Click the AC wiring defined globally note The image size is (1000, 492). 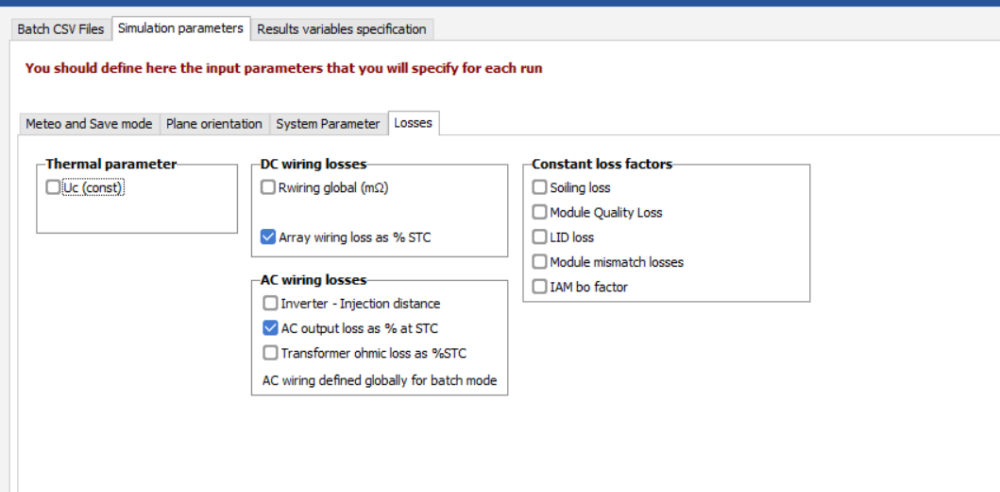379,380
